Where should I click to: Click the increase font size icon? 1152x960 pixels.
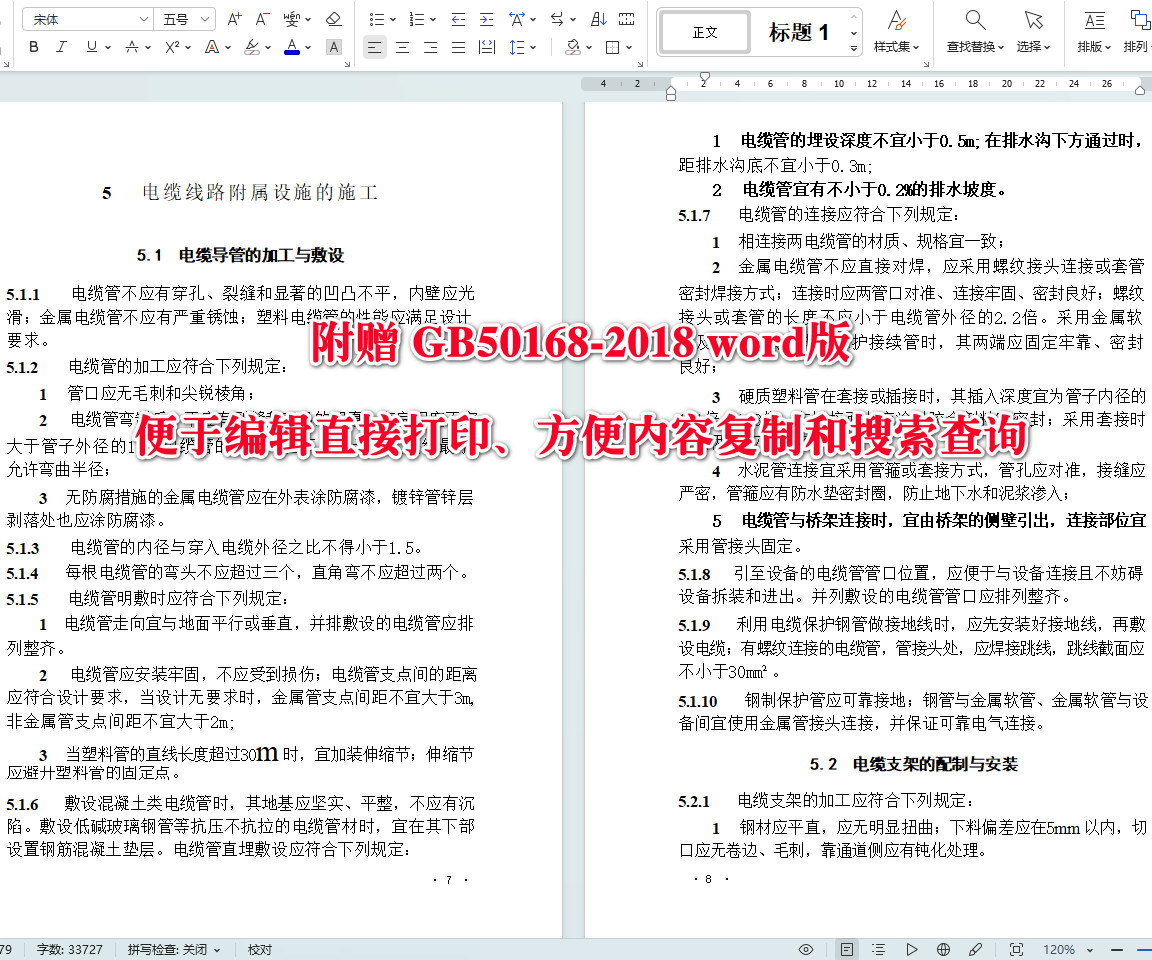point(233,17)
